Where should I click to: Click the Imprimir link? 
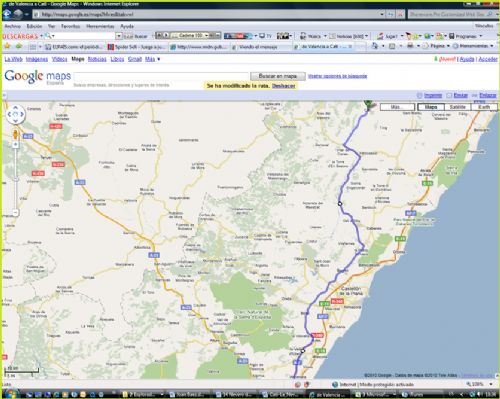[433, 96]
